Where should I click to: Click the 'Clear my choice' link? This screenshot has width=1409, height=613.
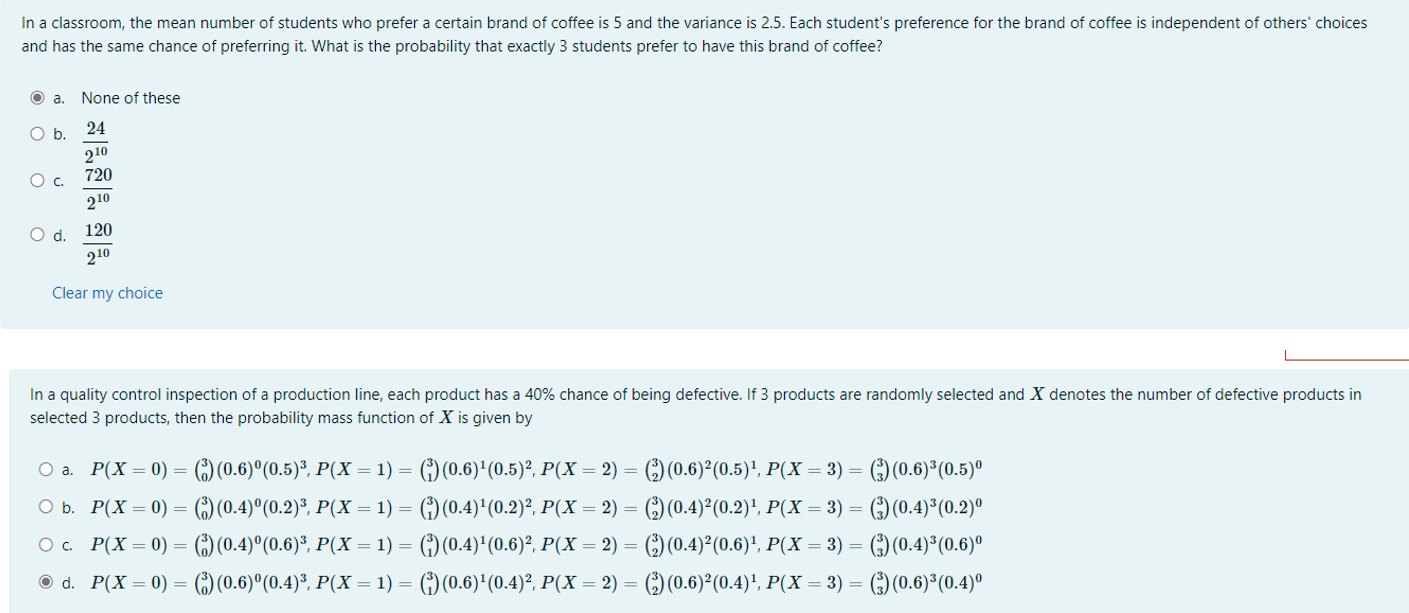pos(107,293)
